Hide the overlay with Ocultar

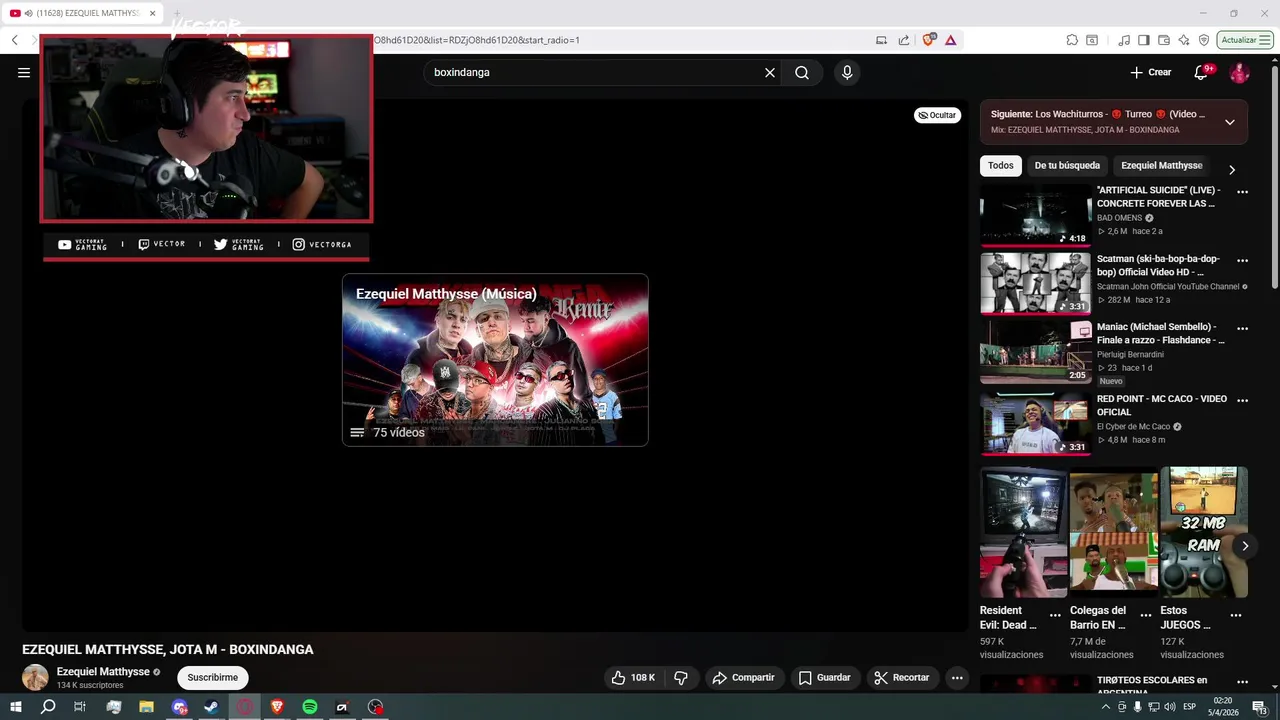click(937, 115)
